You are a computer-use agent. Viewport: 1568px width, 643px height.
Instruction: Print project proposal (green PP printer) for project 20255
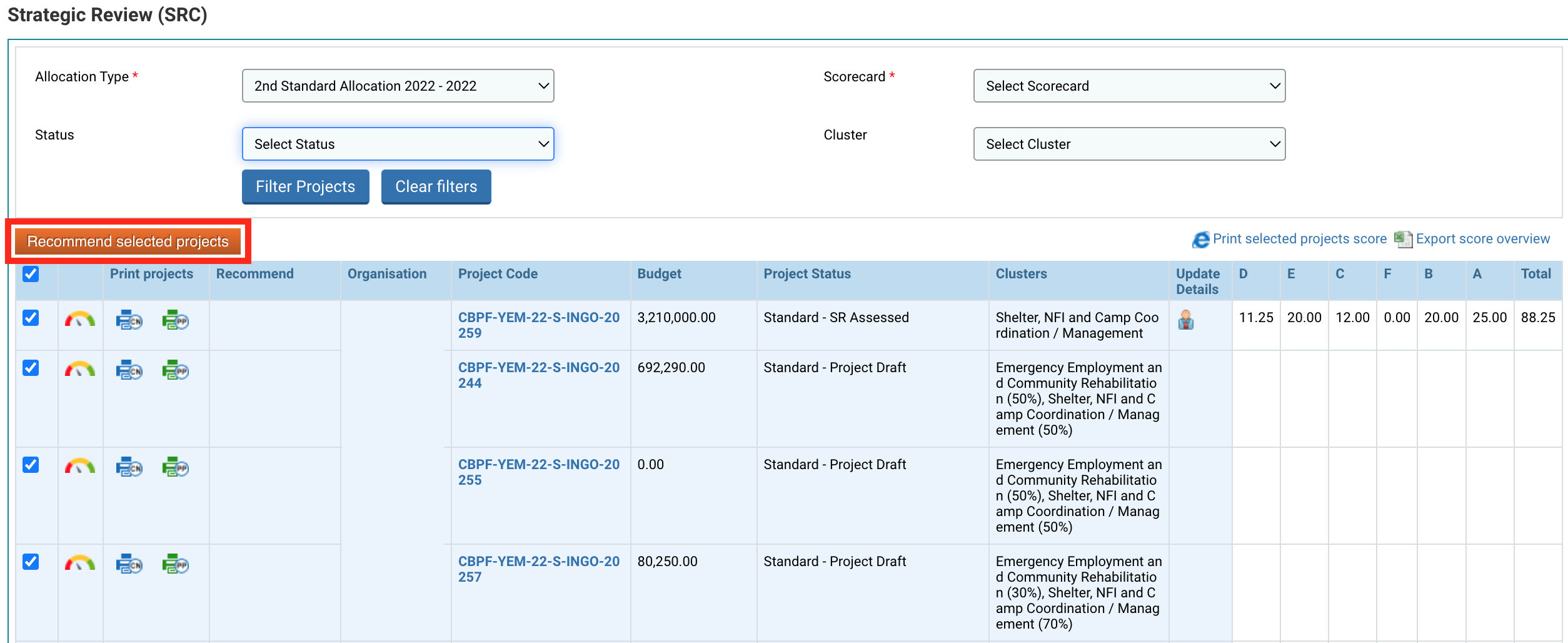click(176, 467)
